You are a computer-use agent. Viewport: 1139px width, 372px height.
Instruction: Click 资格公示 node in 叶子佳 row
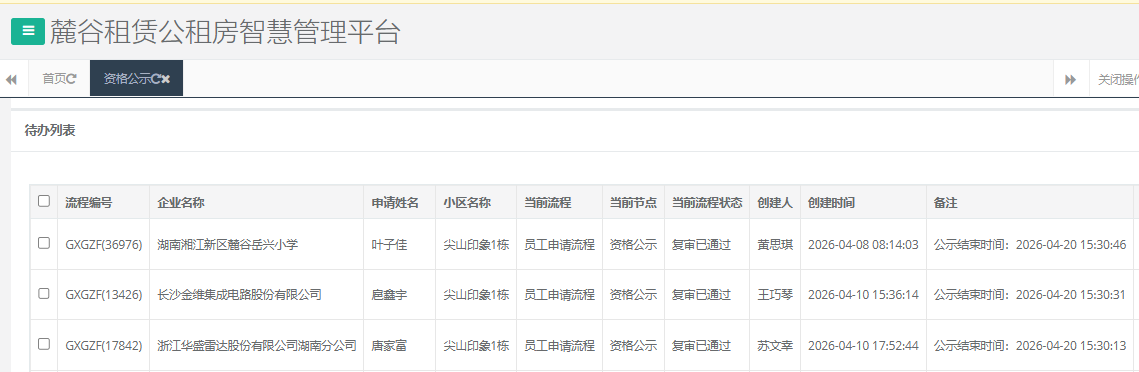click(x=633, y=245)
